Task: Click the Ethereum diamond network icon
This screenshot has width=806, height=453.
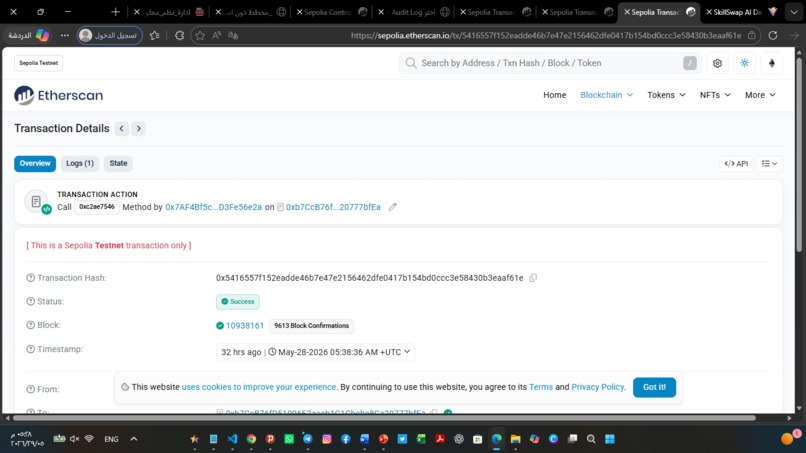Action: [772, 63]
